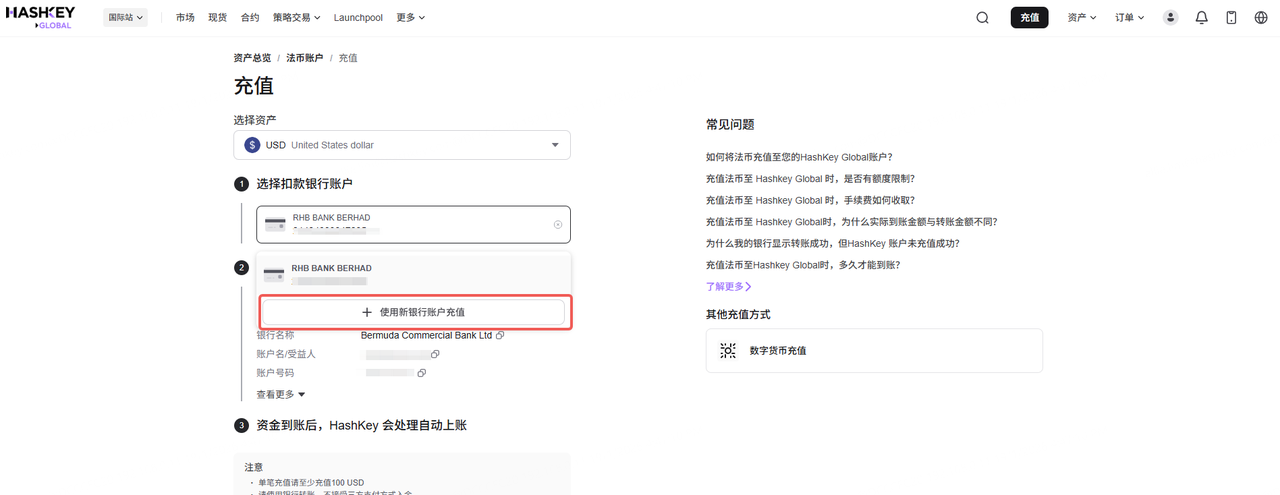Copy the 账户号码 value
Image resolution: width=1280 pixels, height=495 pixels.
click(x=422, y=373)
